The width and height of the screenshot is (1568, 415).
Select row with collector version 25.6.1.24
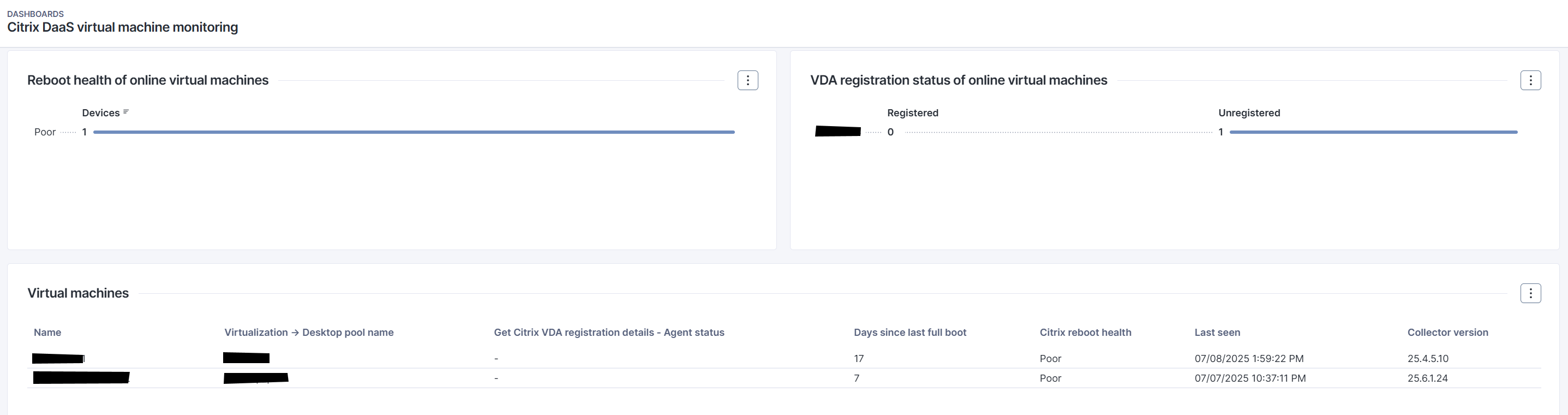coord(1427,378)
